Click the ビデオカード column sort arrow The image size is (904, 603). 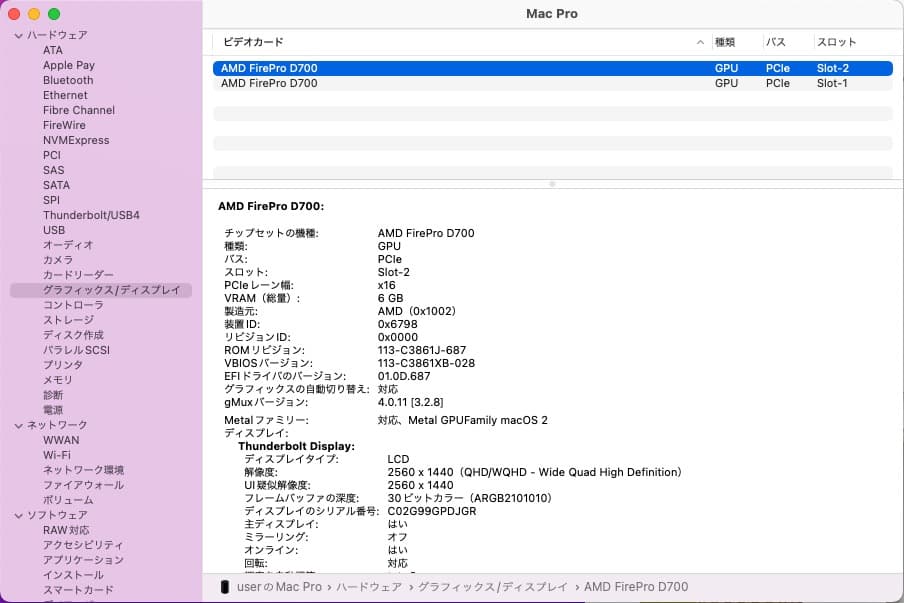pos(700,42)
